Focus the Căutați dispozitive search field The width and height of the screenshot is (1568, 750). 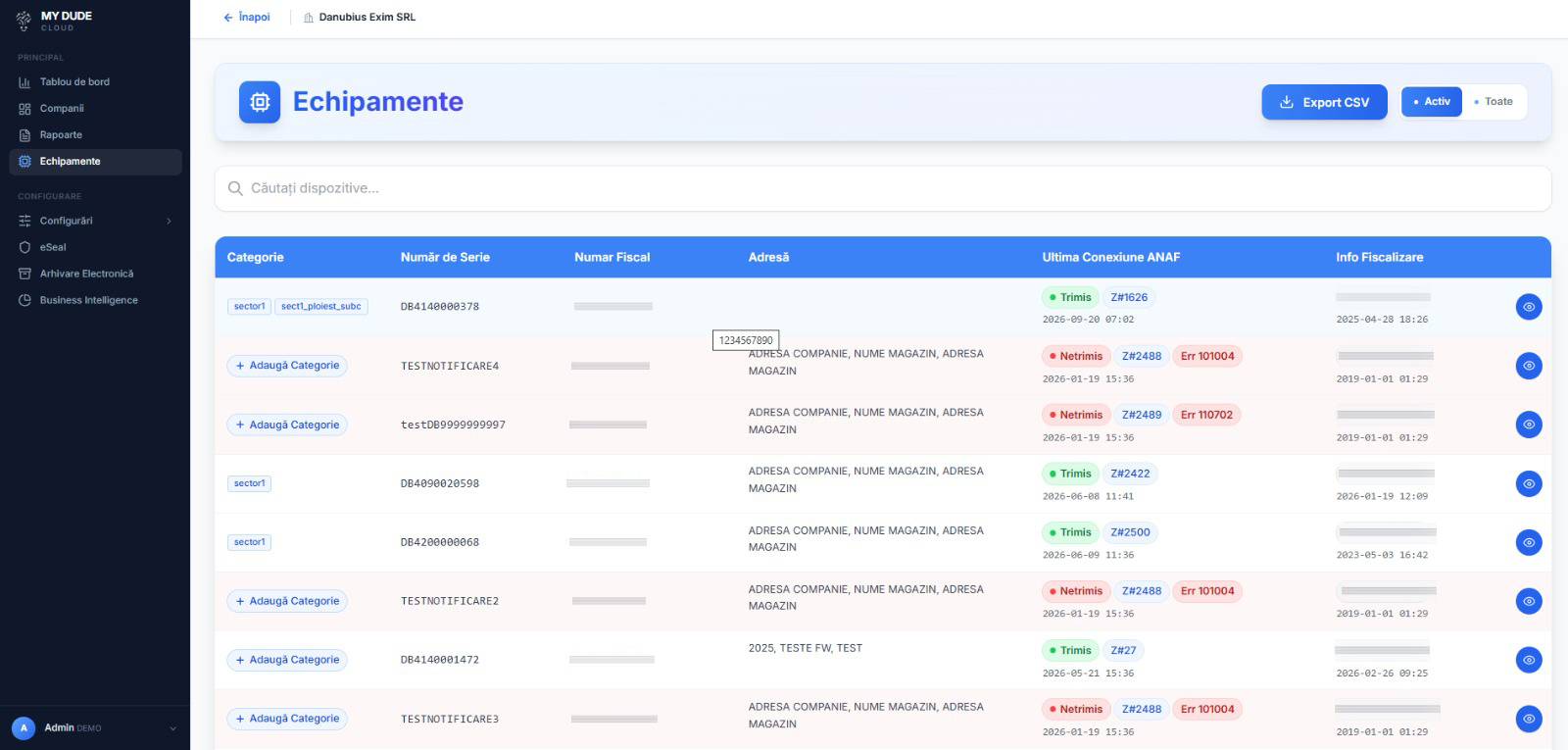[x=883, y=188]
